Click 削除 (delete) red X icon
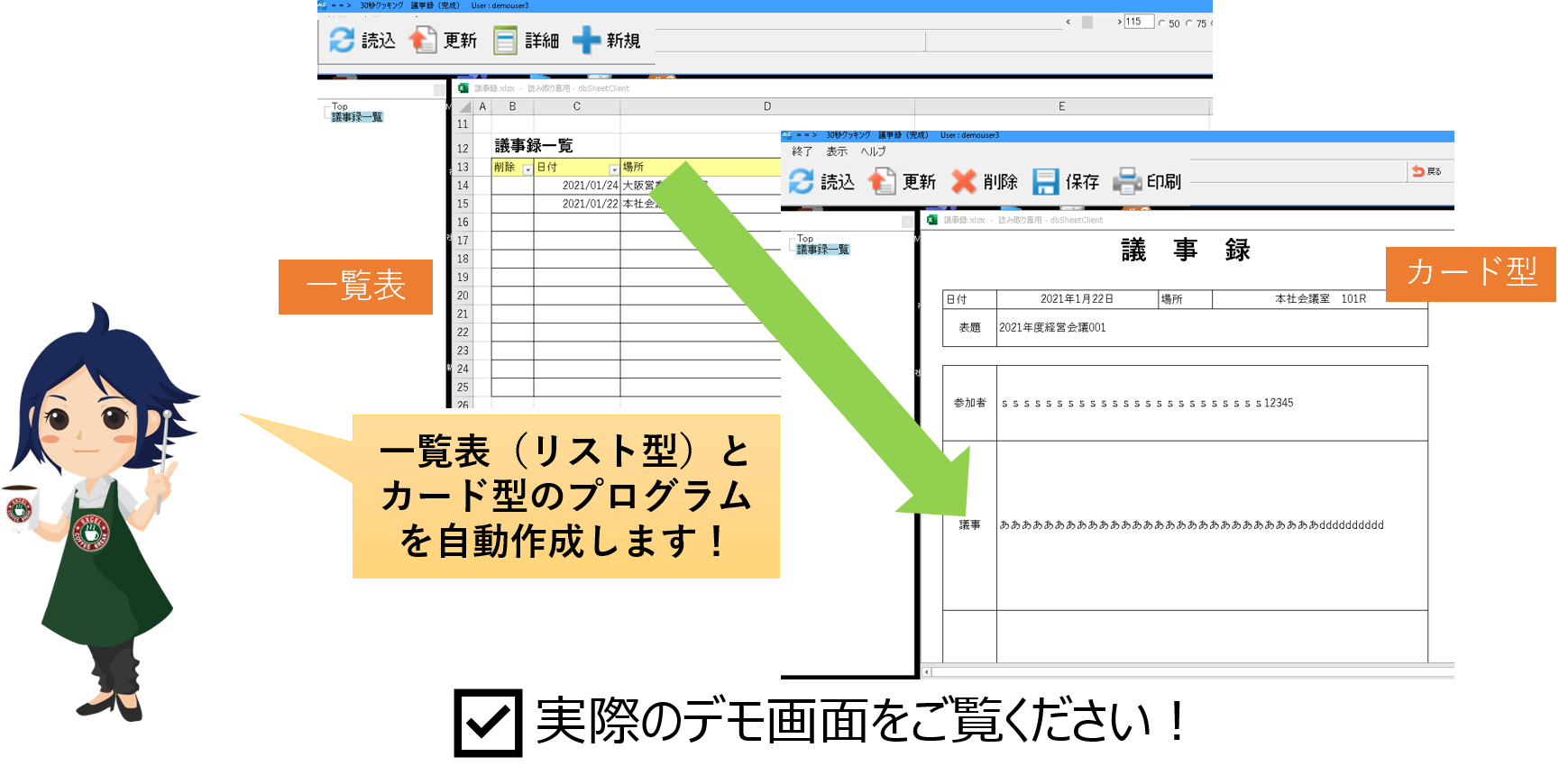The width and height of the screenshot is (1559, 784). click(x=964, y=181)
